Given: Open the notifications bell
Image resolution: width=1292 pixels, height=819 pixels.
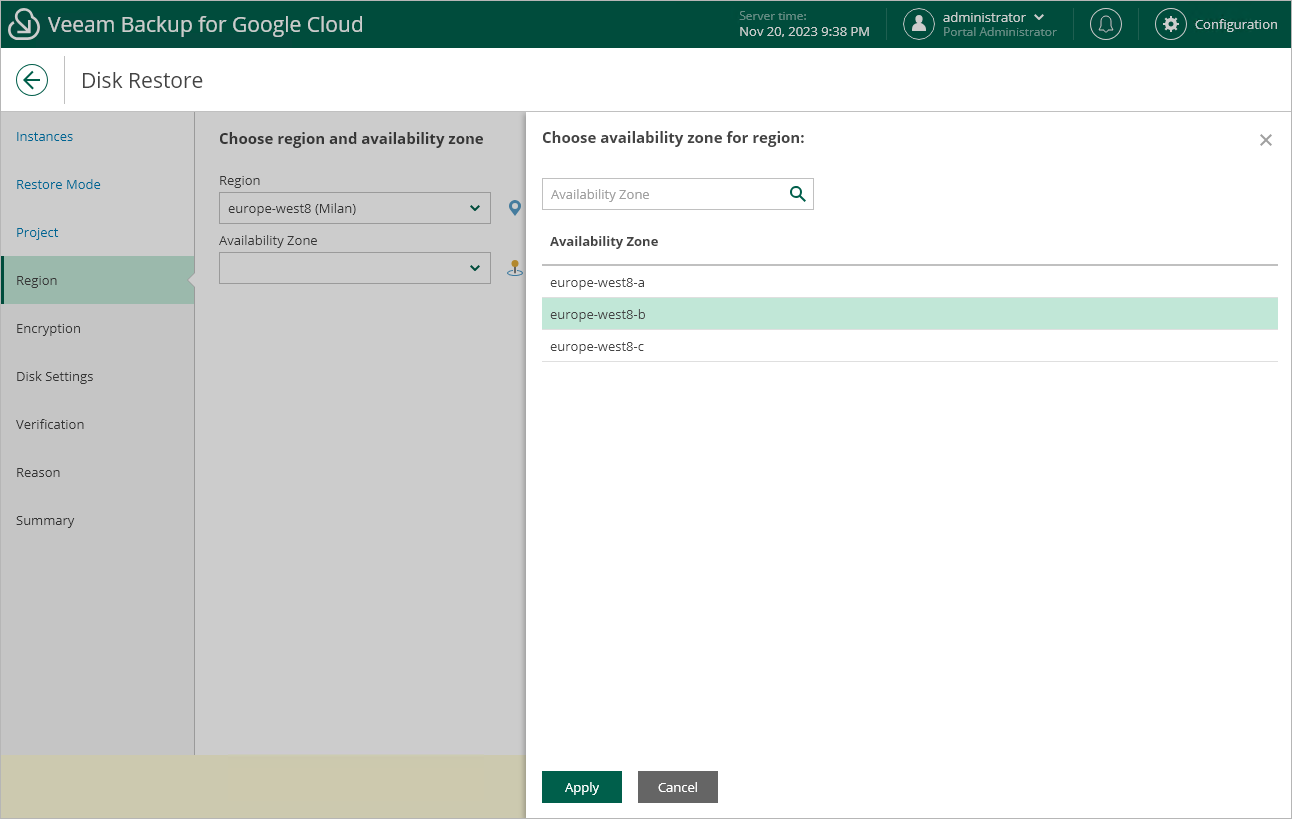Looking at the screenshot, I should [x=1105, y=24].
